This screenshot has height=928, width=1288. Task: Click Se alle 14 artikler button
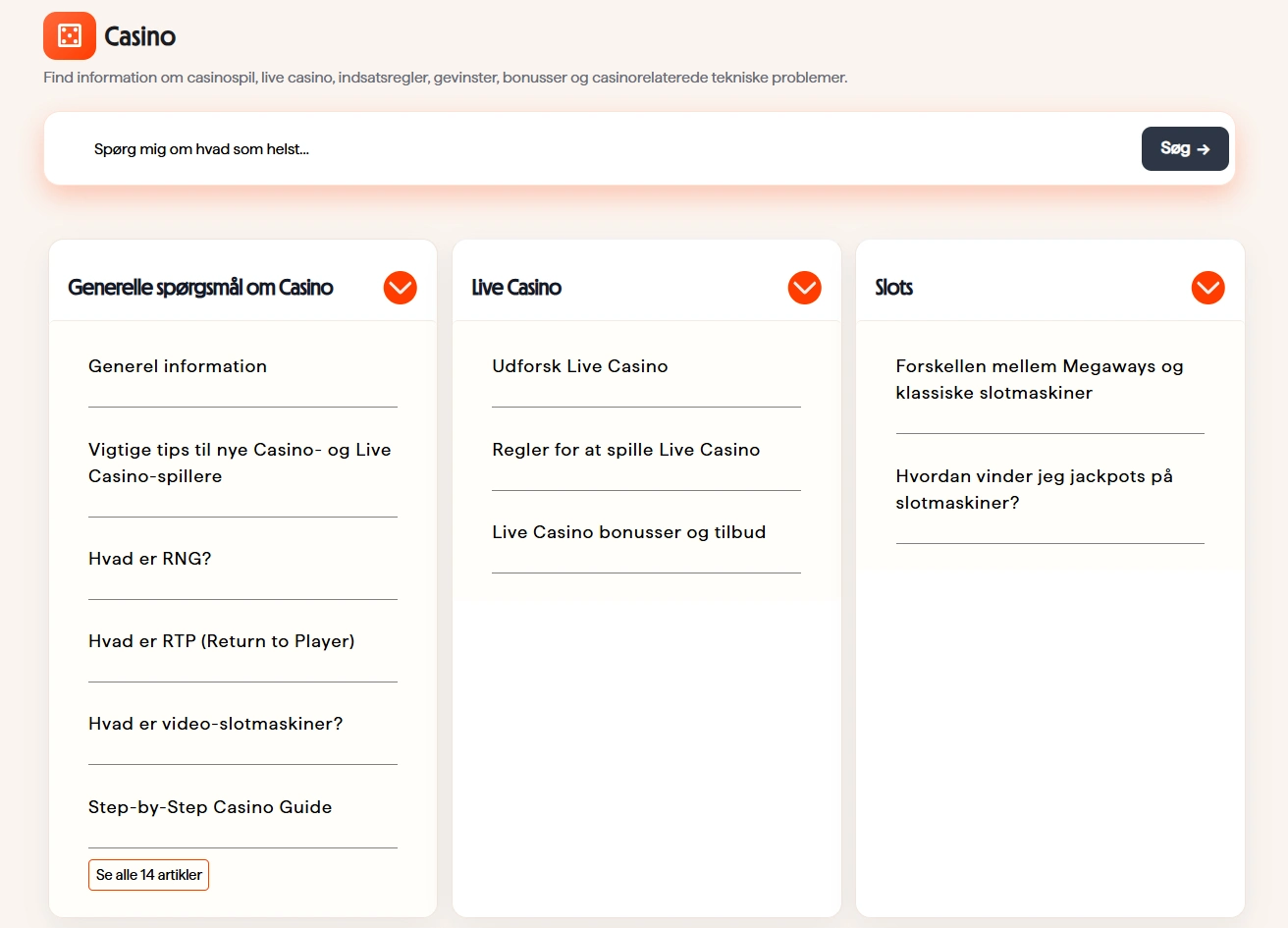(148, 875)
